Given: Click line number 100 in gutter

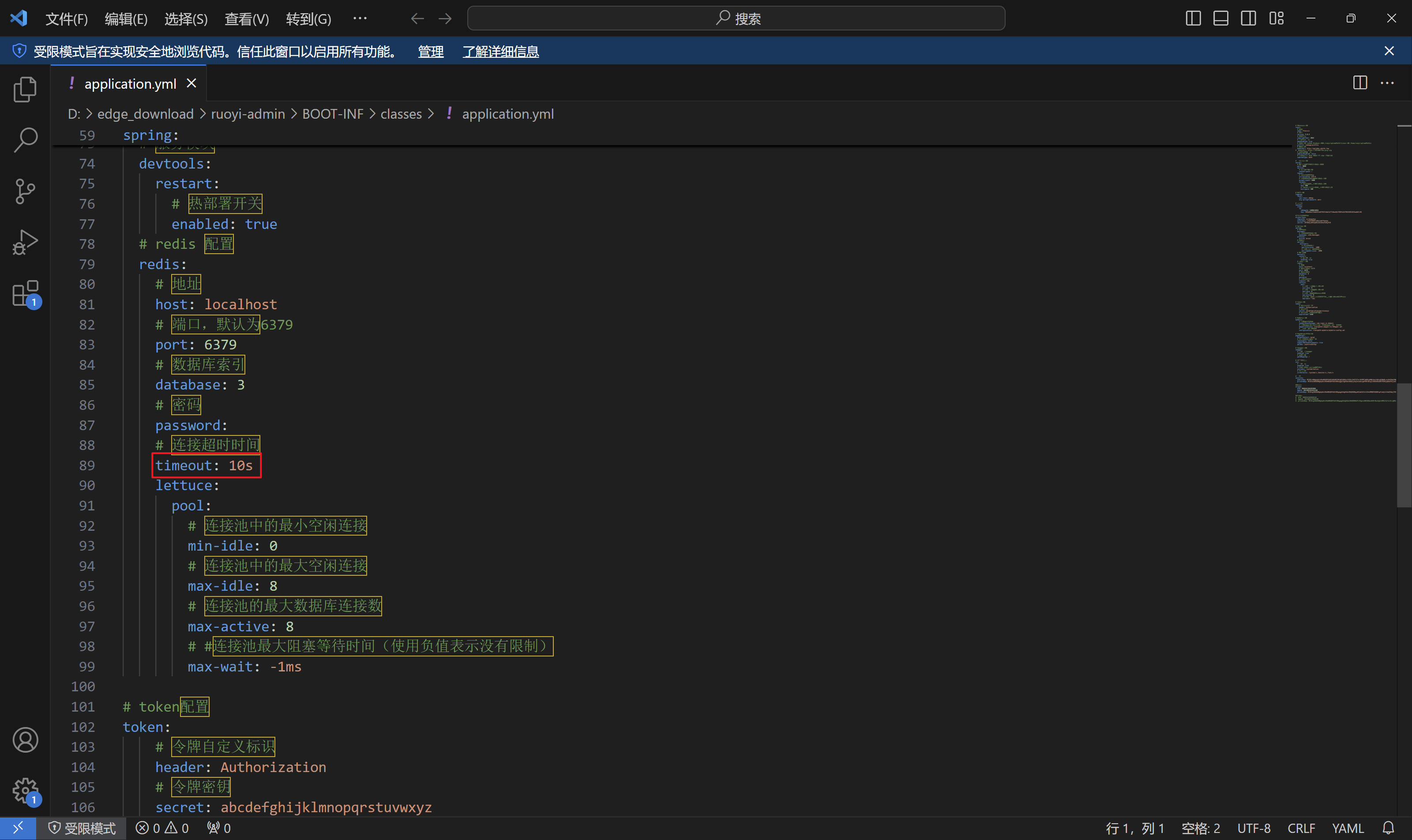Looking at the screenshot, I should coord(83,686).
